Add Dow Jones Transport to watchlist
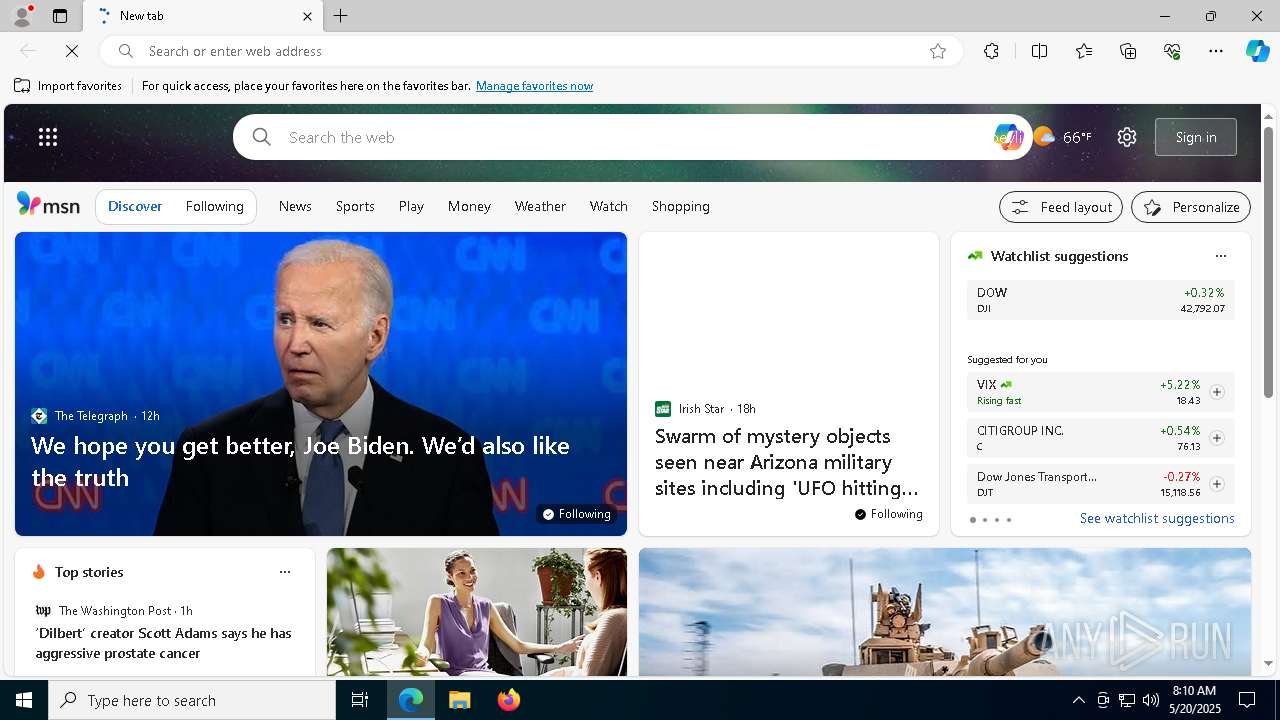 1217,484
